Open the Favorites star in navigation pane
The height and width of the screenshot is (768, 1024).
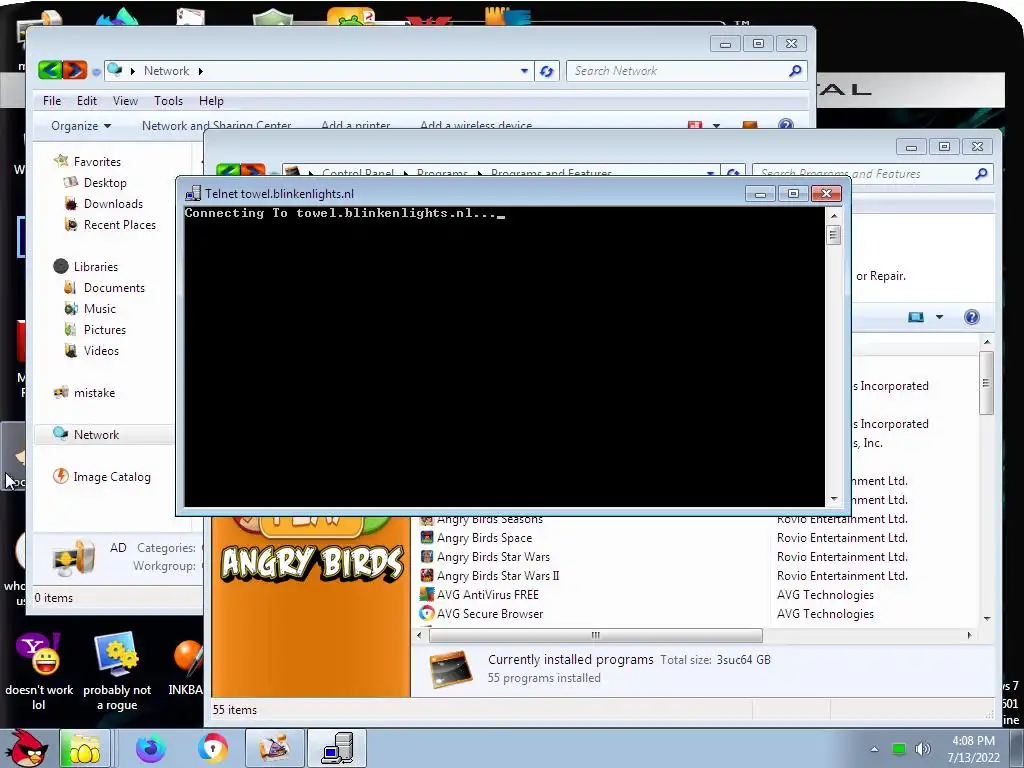(61, 161)
